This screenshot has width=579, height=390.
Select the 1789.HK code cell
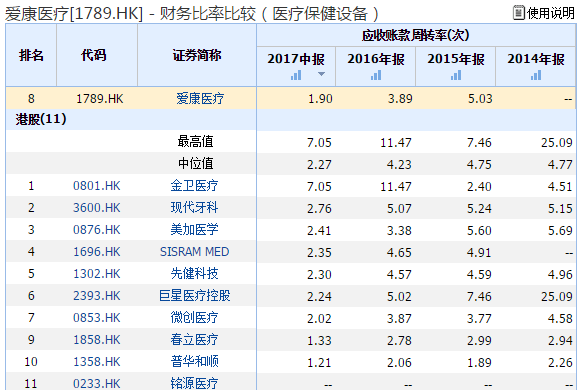coord(100,99)
